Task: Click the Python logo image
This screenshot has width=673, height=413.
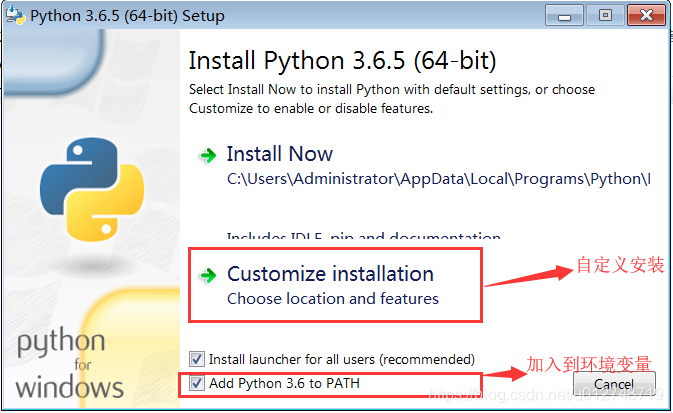Action: coord(92,189)
